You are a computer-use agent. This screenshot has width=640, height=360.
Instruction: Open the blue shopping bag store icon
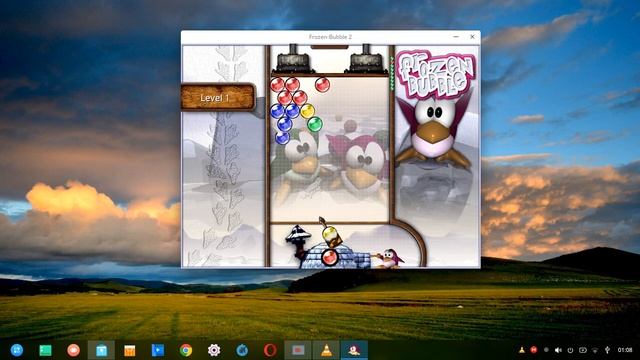click(x=101, y=350)
